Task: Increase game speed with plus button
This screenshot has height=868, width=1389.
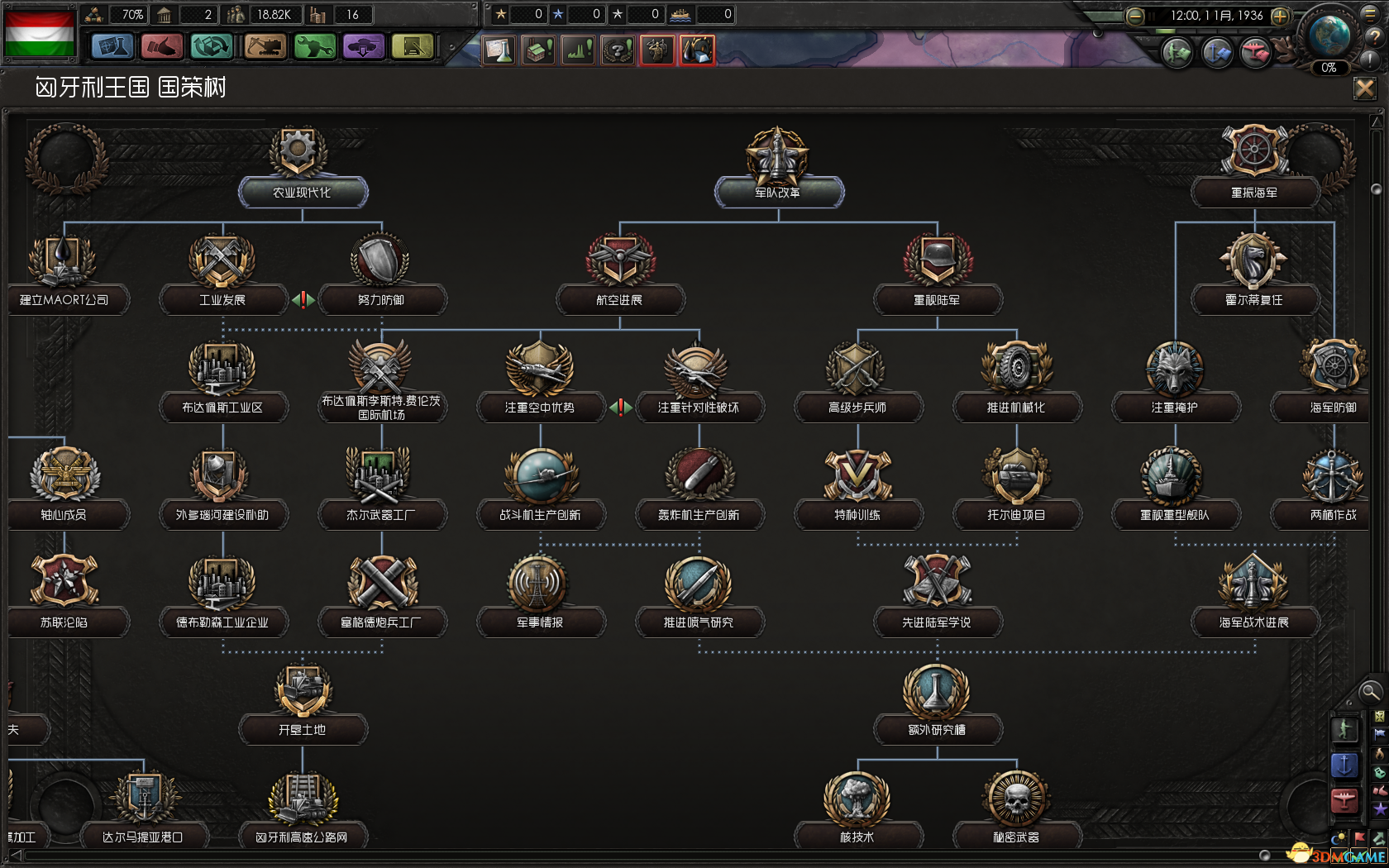Action: (x=1280, y=16)
